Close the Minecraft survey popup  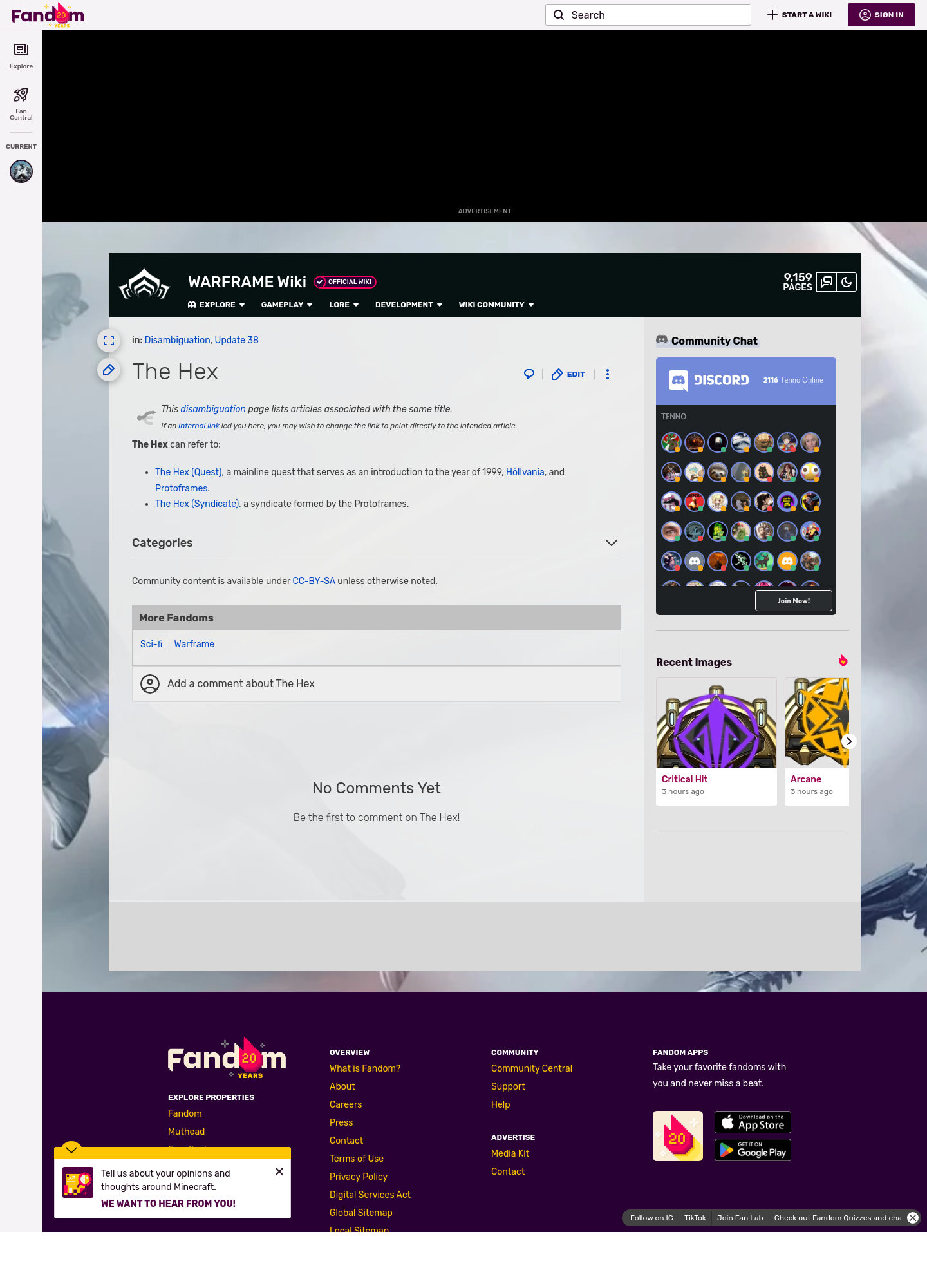[279, 1171]
